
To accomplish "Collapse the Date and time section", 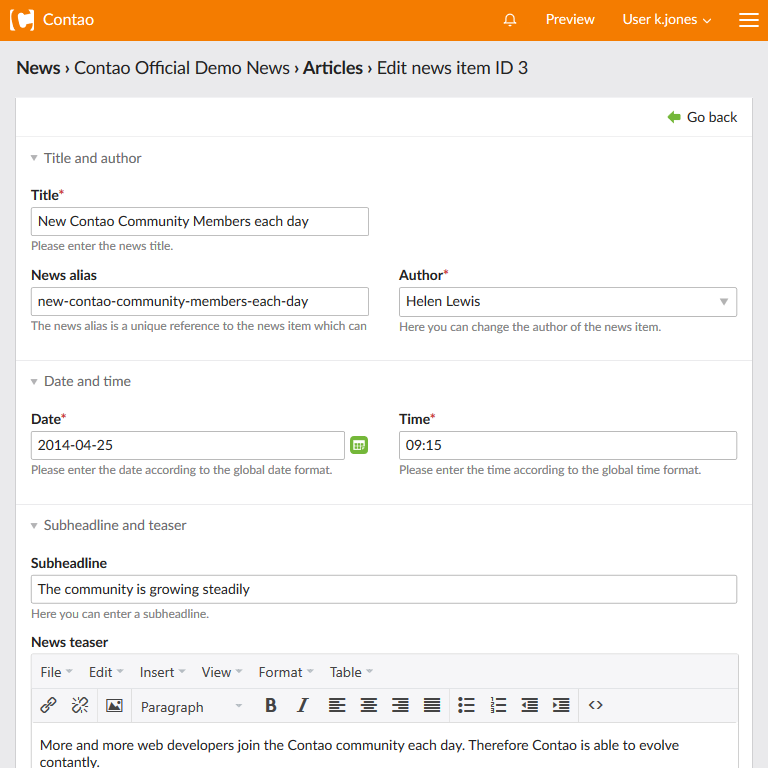I will [x=81, y=381].
